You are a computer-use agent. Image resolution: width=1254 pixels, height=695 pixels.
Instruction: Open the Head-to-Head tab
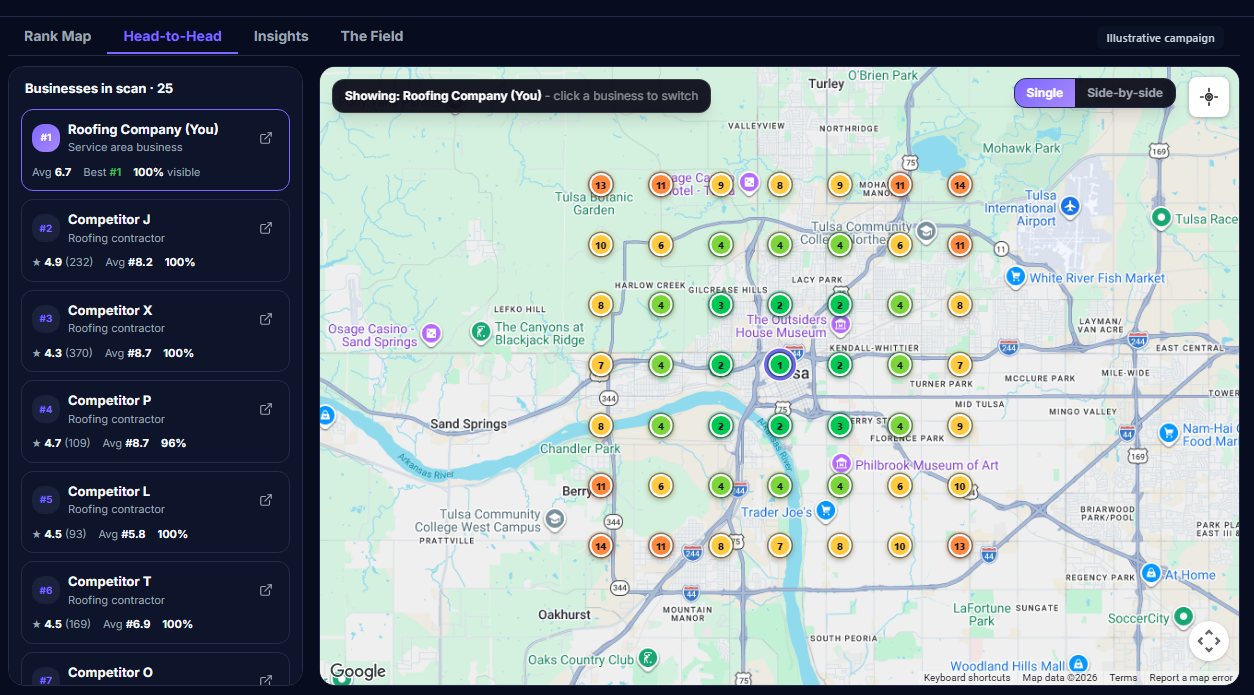(x=172, y=36)
